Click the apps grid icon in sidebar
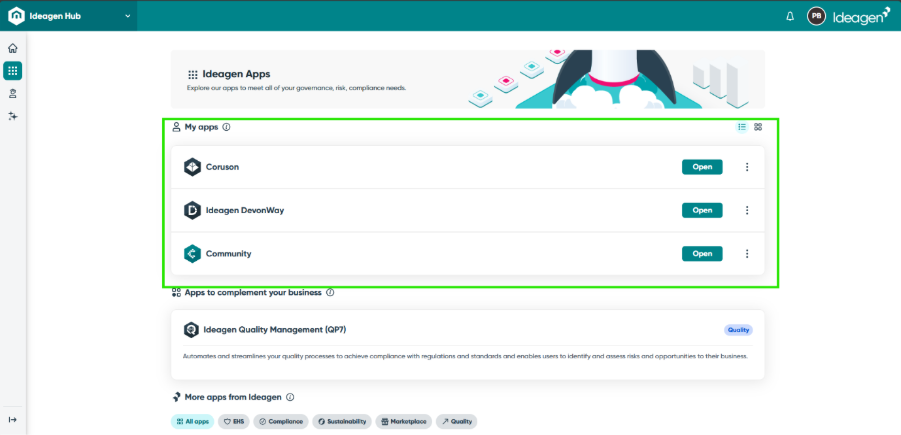901x435 pixels. [x=13, y=70]
